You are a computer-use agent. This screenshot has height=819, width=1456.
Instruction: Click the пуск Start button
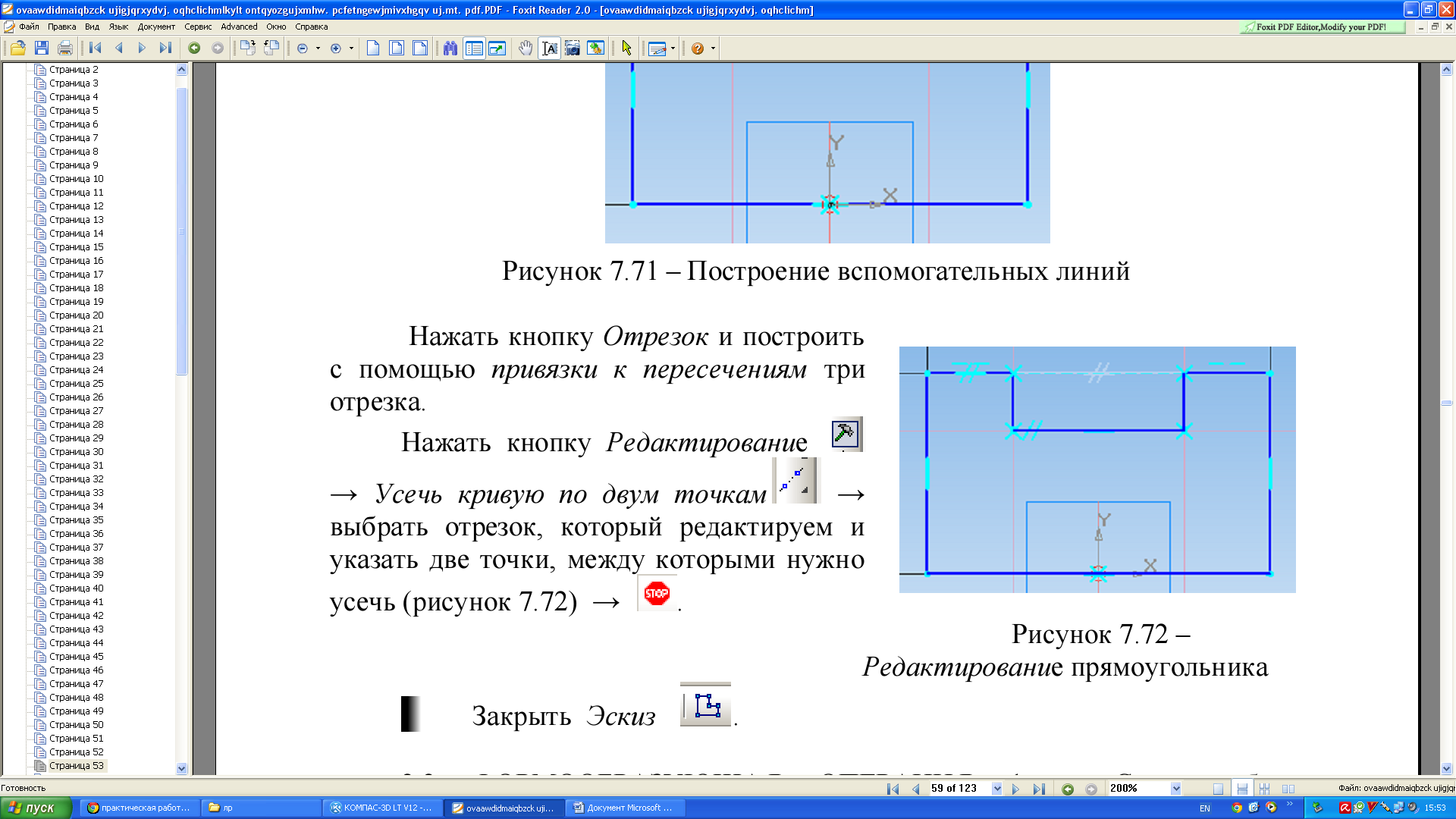click(x=36, y=808)
